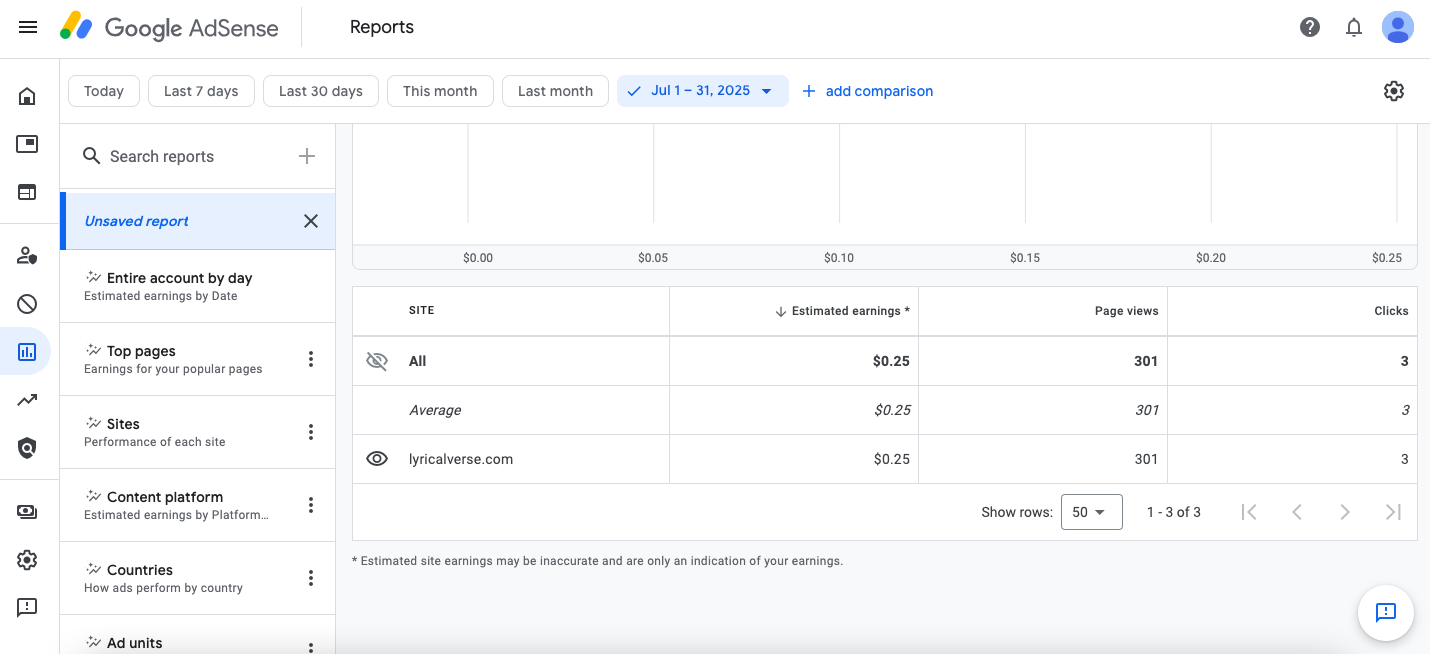
Task: Open Top pages report options menu
Action: click(x=311, y=359)
